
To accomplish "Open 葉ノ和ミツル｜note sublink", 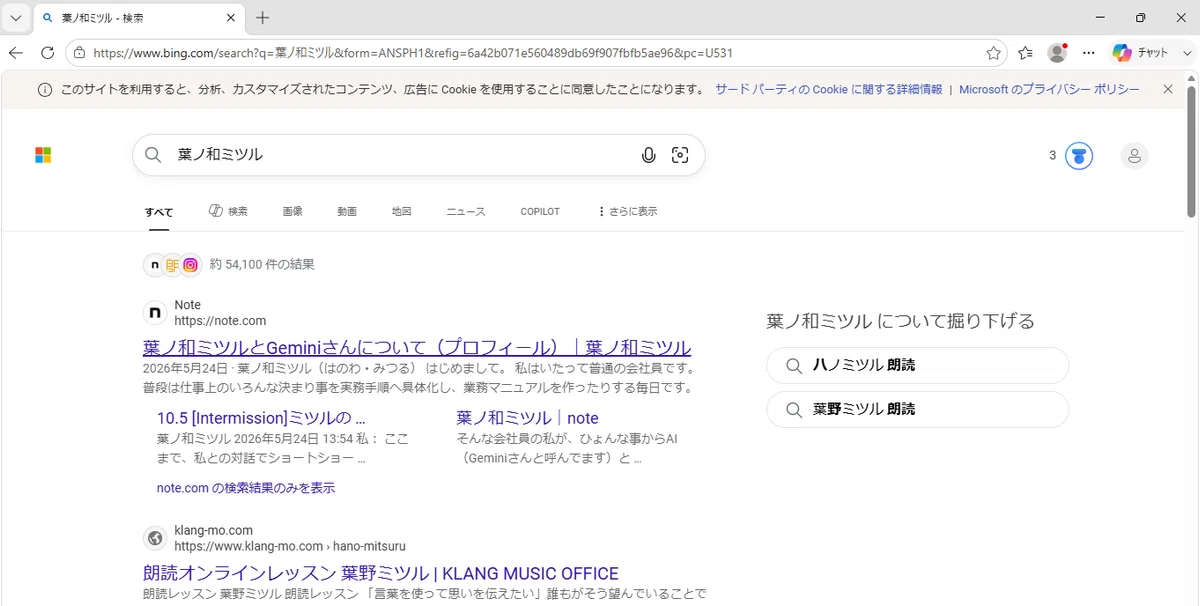I will [527, 418].
